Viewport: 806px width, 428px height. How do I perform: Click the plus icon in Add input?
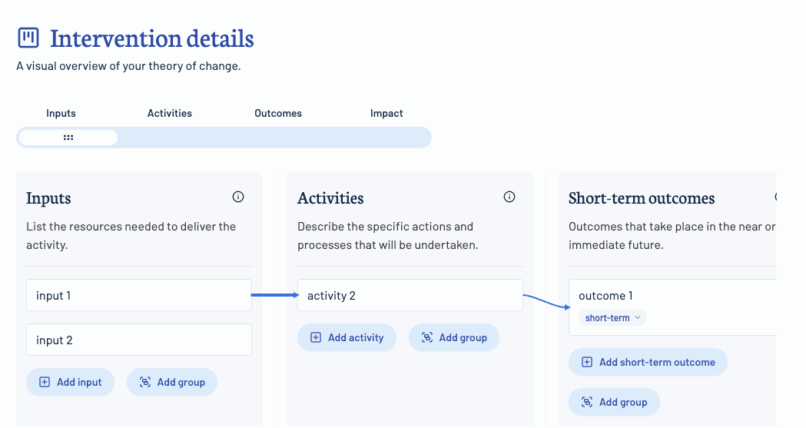[45, 382]
